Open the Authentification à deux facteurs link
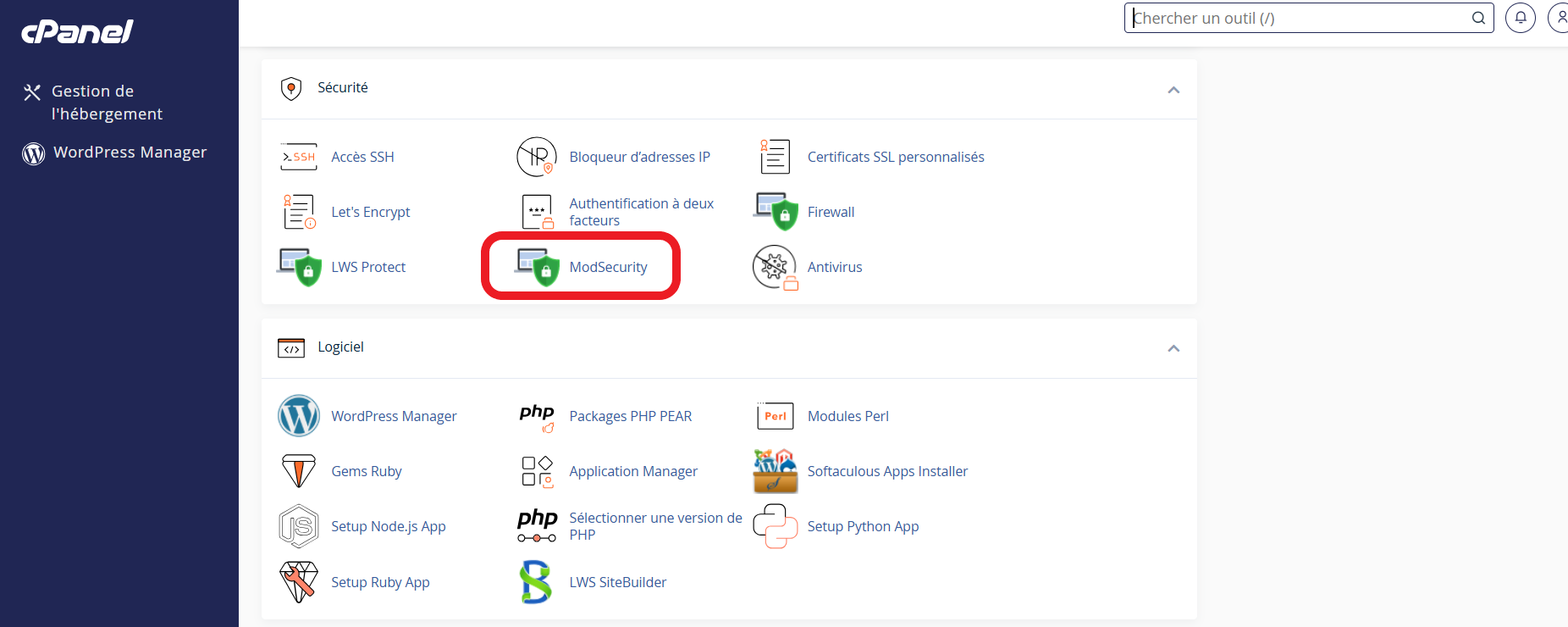 pyautogui.click(x=642, y=212)
